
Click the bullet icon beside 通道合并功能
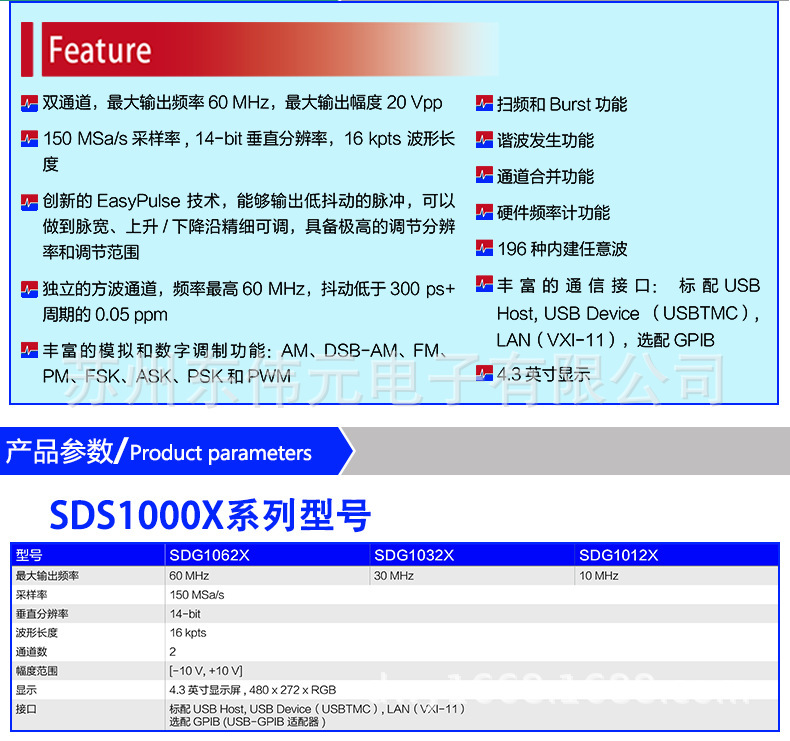484,175
